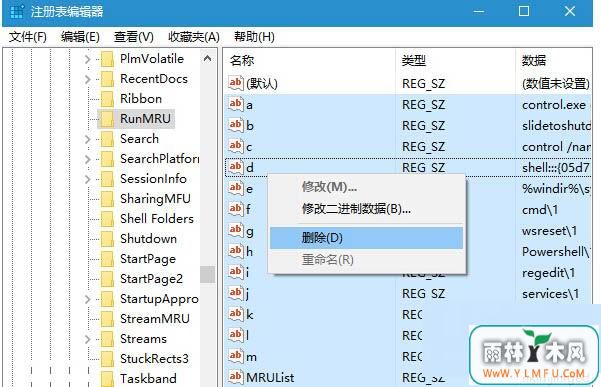Select the Shell Folders key
The width and height of the screenshot is (601, 387).
tap(157, 219)
